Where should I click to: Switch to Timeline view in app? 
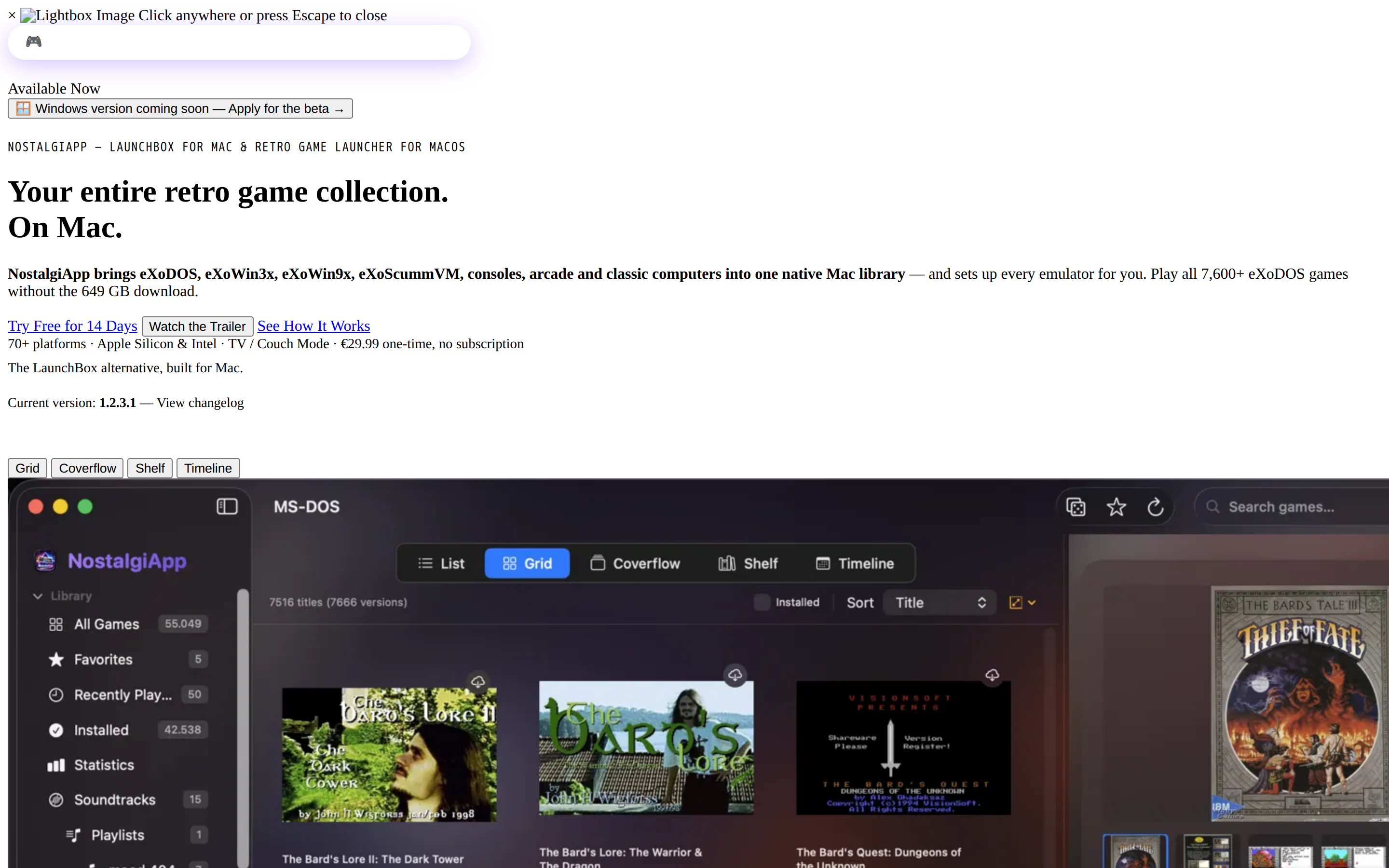point(855,563)
